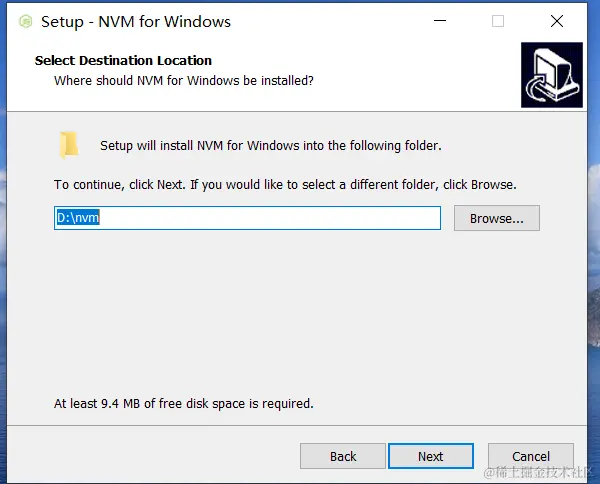Viewport: 600px width, 484px height.
Task: Click "Where should NVM for Windows be installed?" text
Action: 184,80
